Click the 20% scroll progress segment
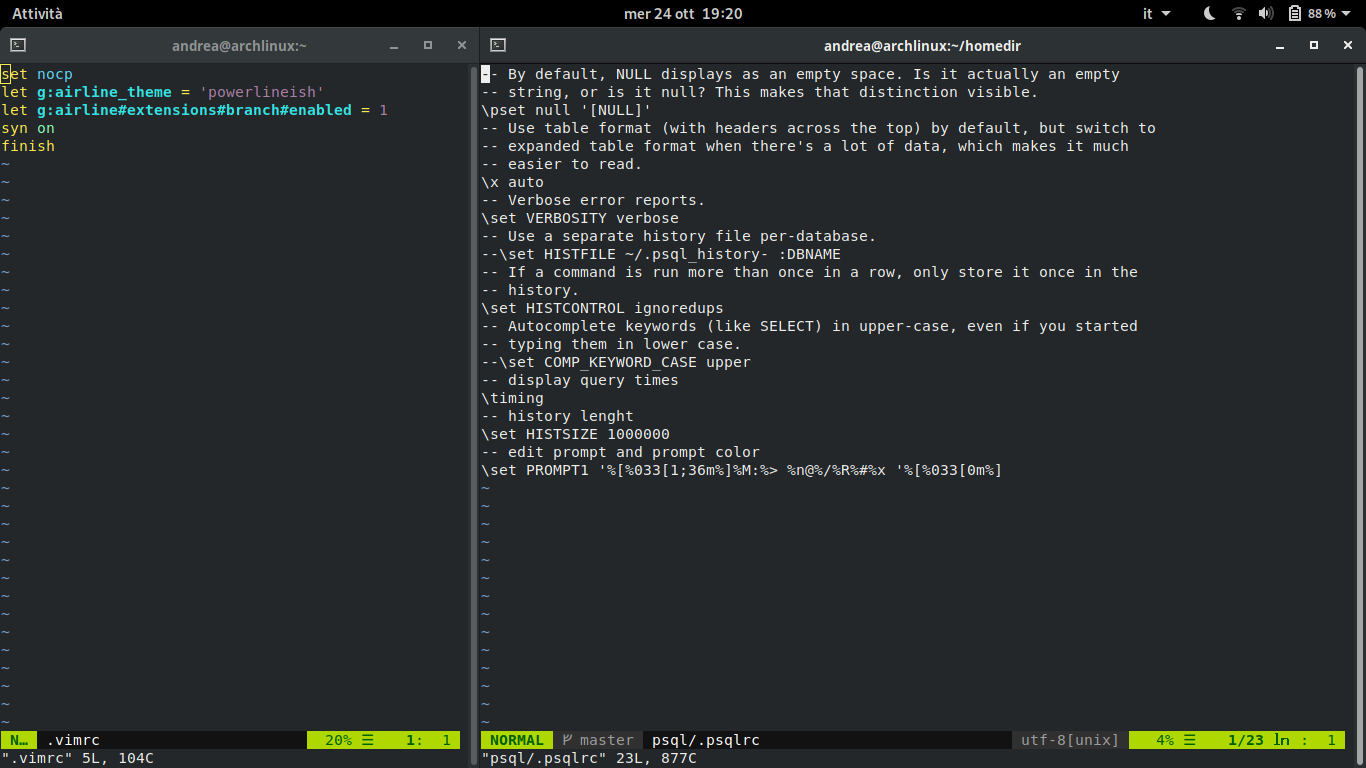 340,740
